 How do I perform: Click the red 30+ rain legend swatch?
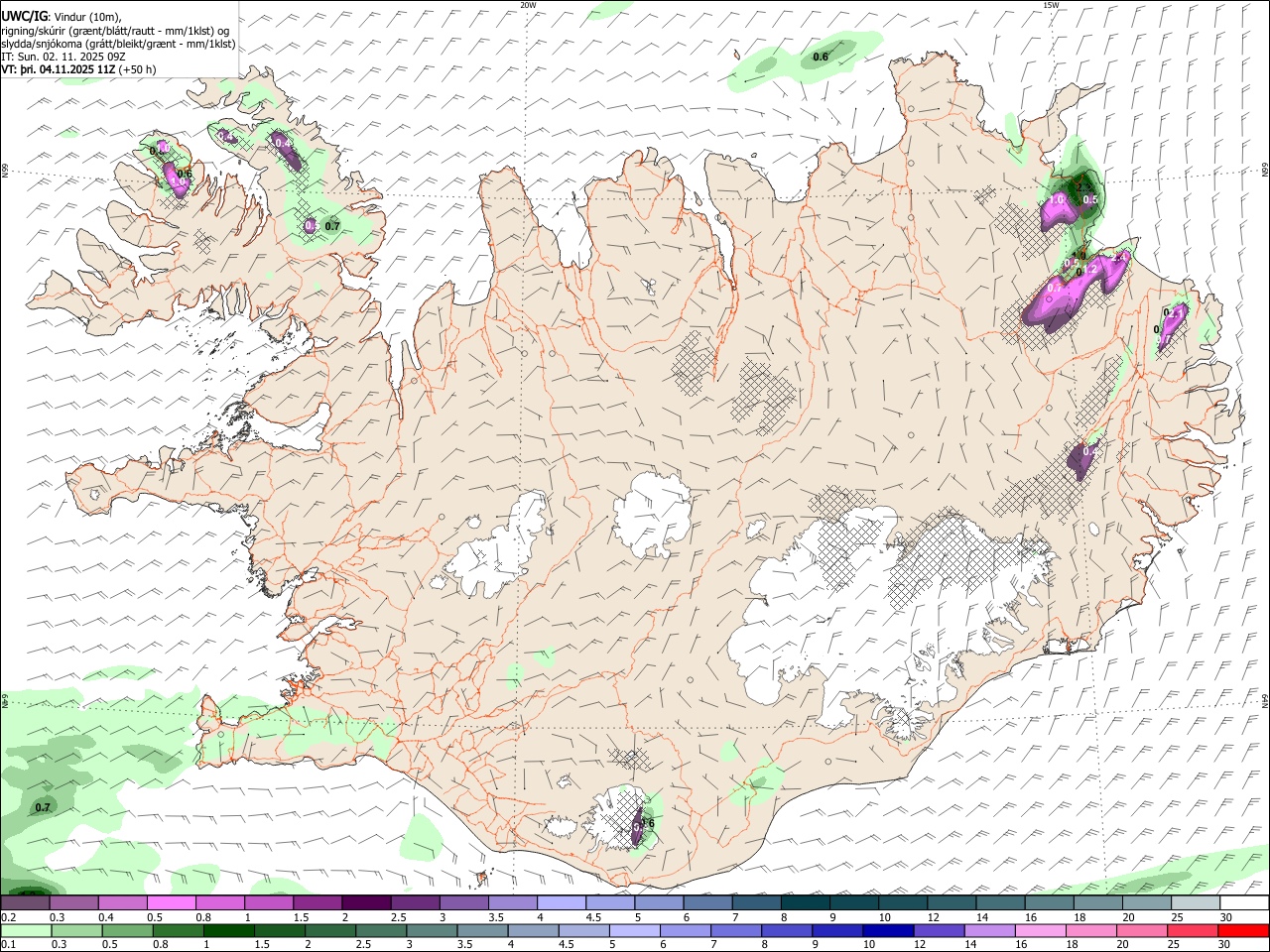coord(1242,930)
